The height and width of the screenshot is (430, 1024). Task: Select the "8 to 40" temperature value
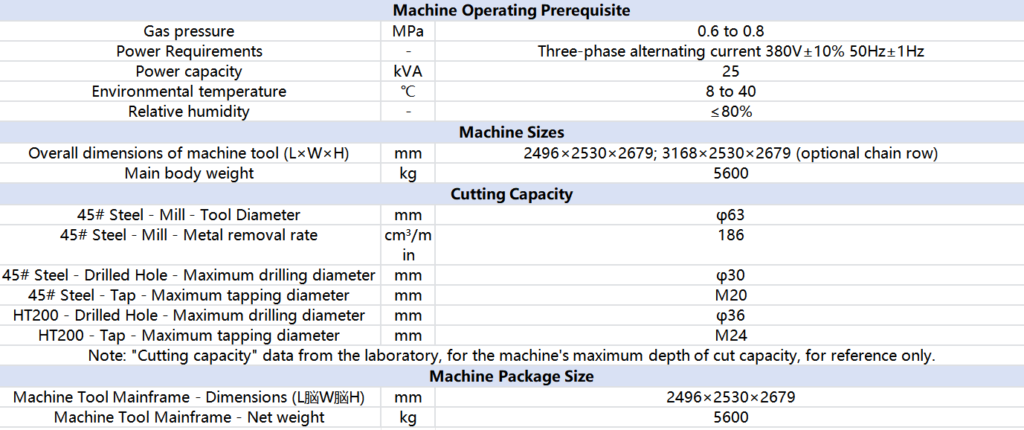tap(727, 91)
